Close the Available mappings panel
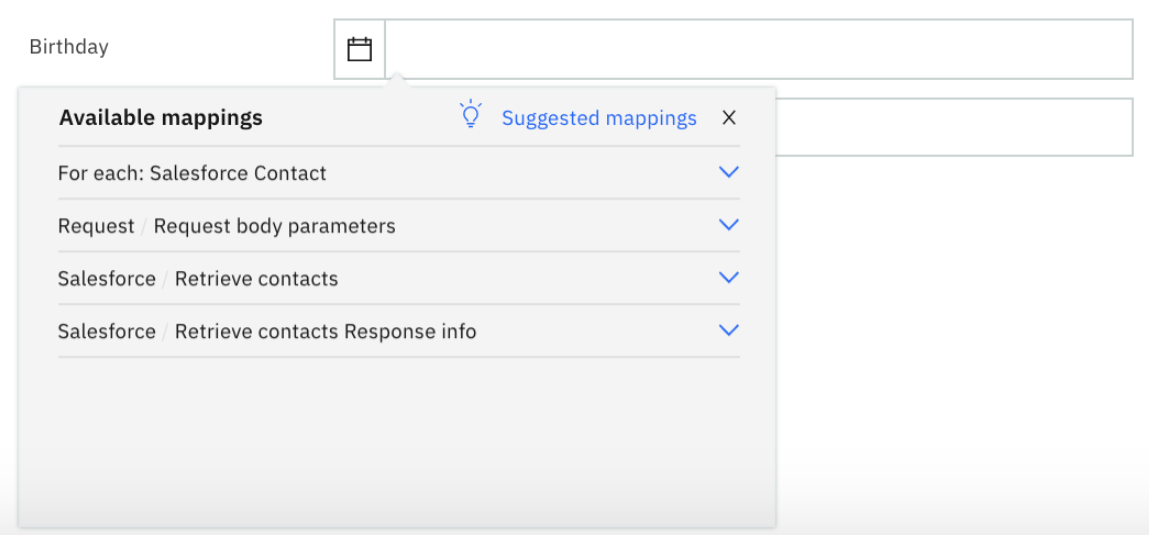Image resolution: width=1149 pixels, height=535 pixels. (x=729, y=118)
